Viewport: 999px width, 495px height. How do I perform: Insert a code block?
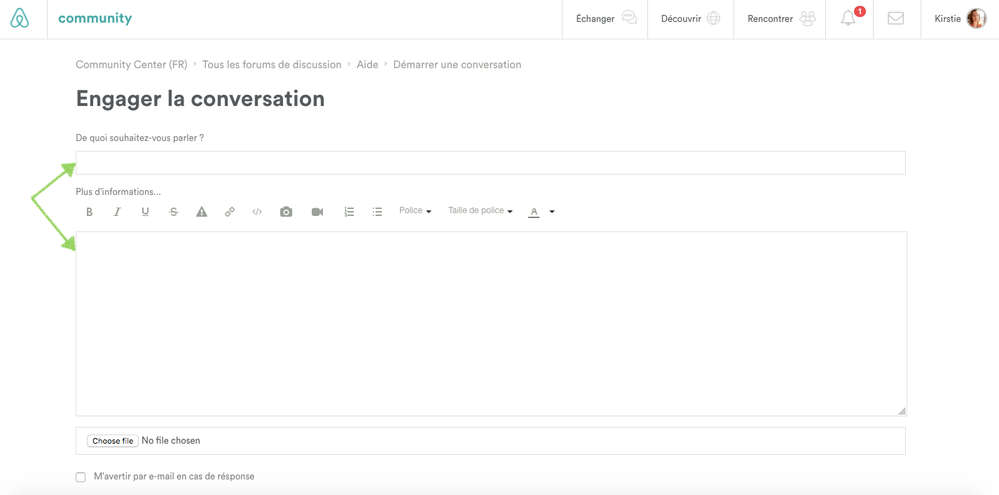click(x=257, y=212)
